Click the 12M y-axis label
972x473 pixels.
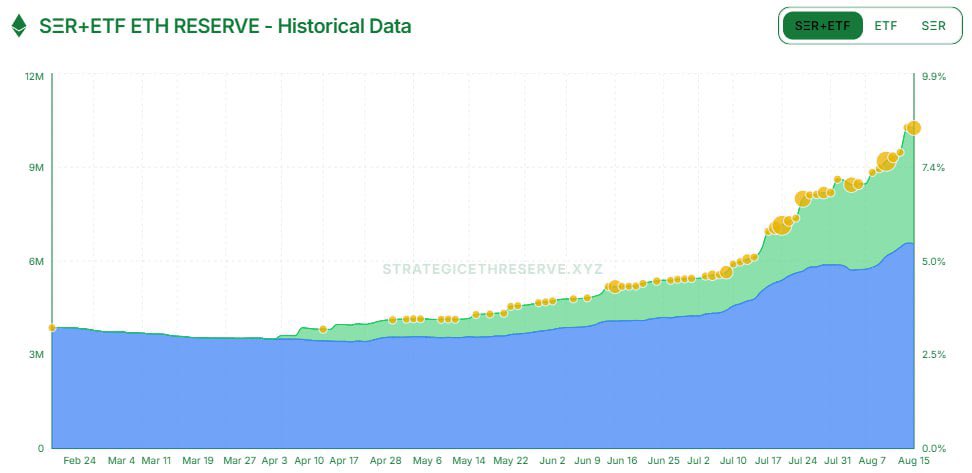36,77
